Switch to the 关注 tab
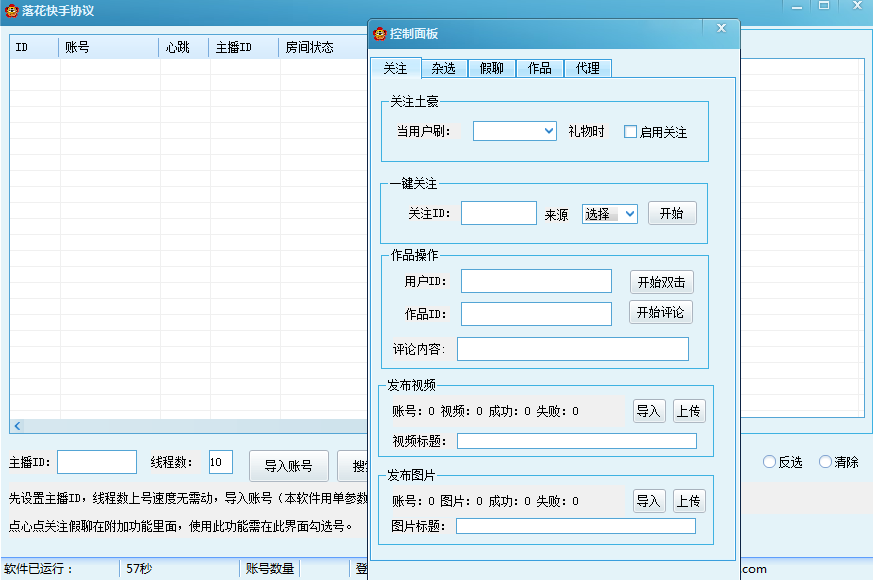 [x=395, y=68]
